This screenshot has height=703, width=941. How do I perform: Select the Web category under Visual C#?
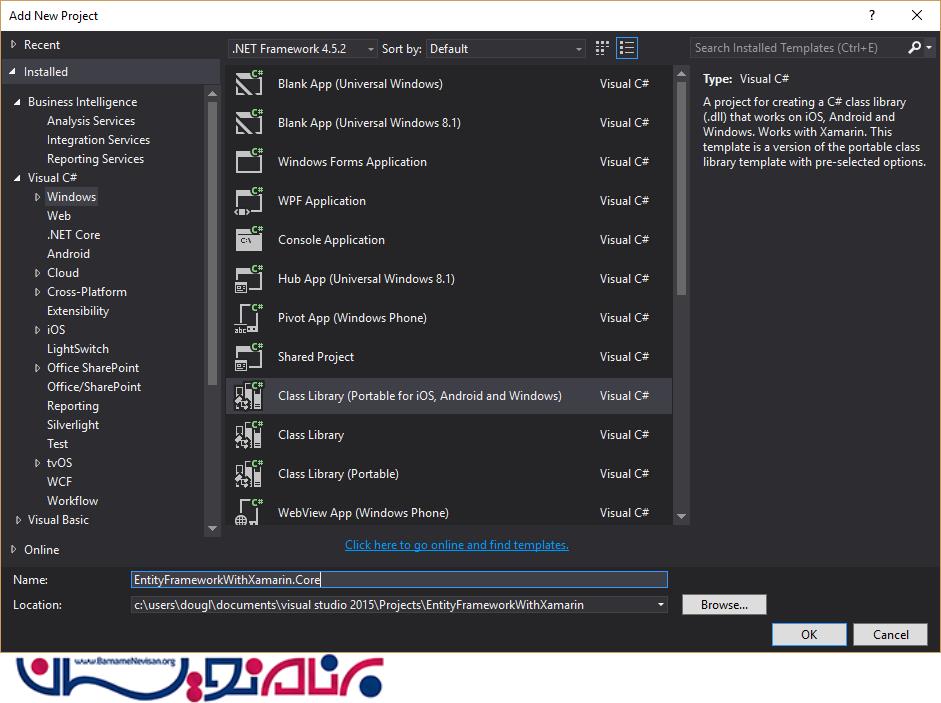[x=59, y=216]
